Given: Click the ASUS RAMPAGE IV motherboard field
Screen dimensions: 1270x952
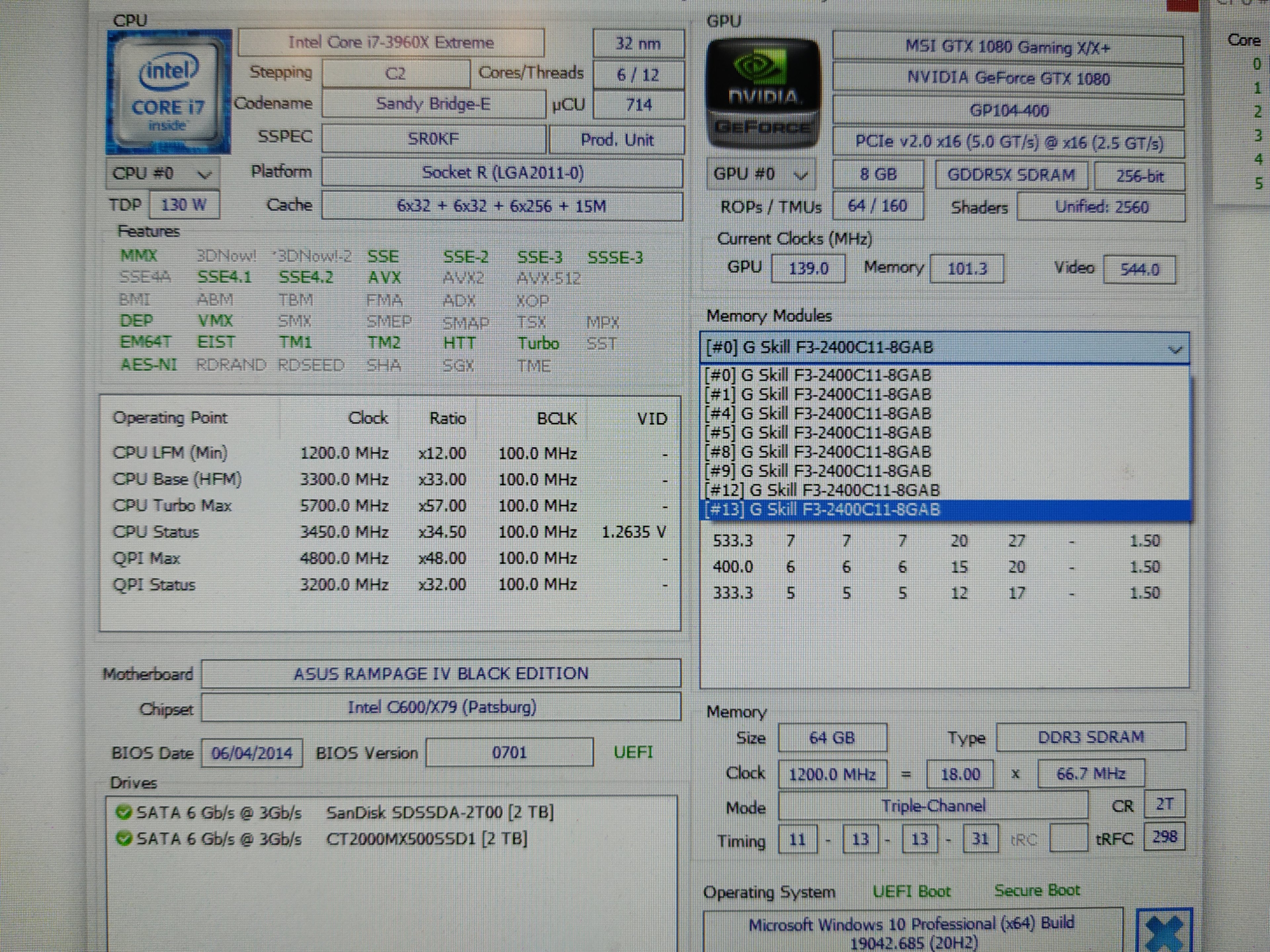Looking at the screenshot, I should click(441, 674).
